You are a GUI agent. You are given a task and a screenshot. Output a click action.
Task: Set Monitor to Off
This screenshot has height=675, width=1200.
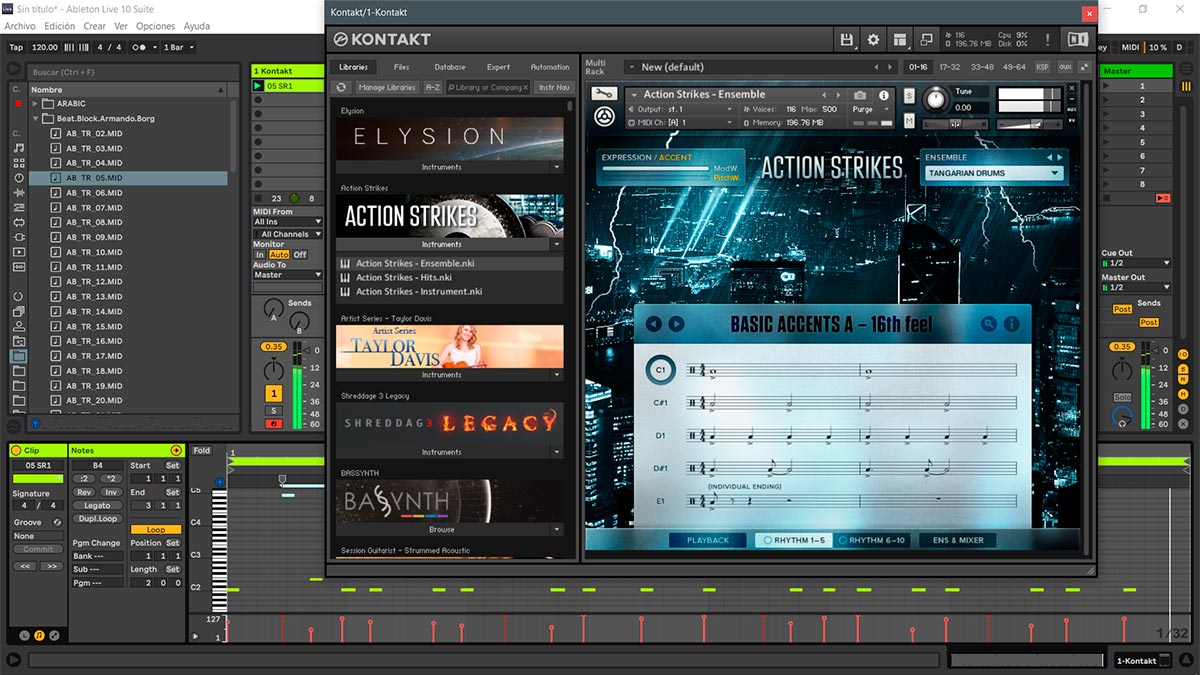click(300, 255)
